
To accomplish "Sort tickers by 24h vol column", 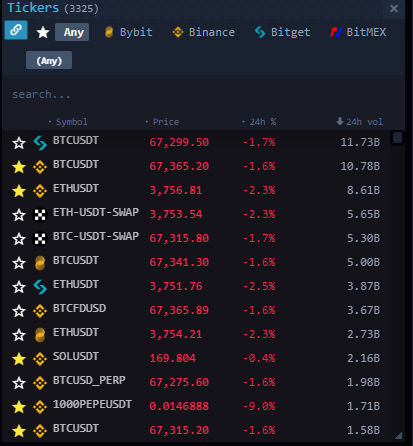I will point(359,122).
